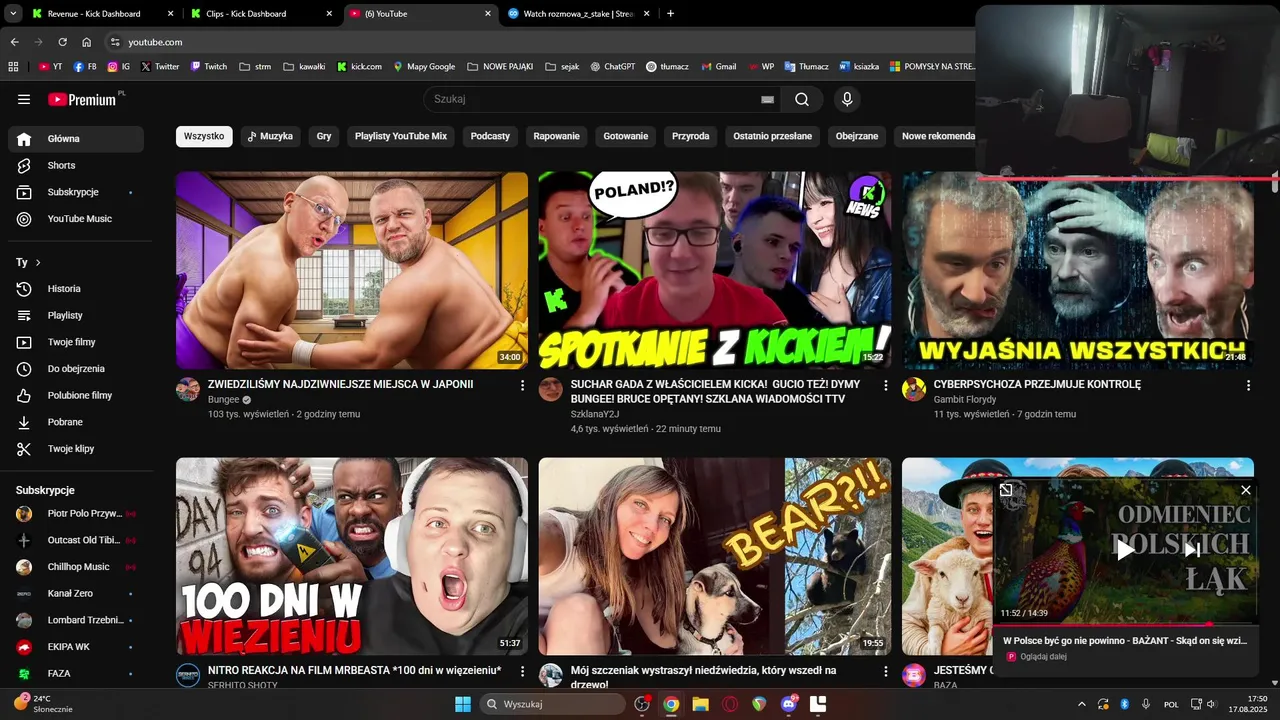Open the Bungee channel avatar

pyautogui.click(x=188, y=389)
